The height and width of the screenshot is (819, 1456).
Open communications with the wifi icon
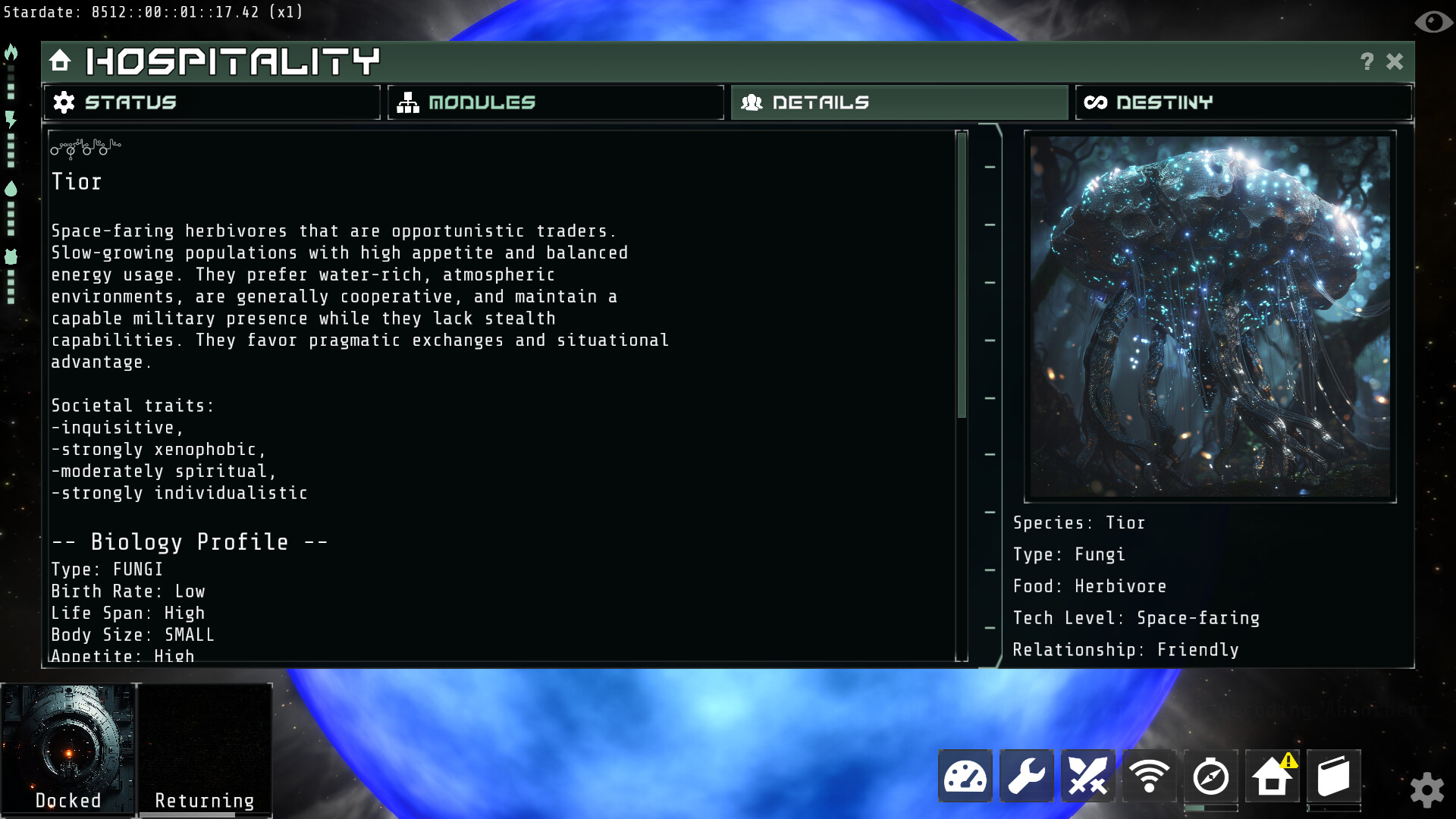click(1149, 776)
